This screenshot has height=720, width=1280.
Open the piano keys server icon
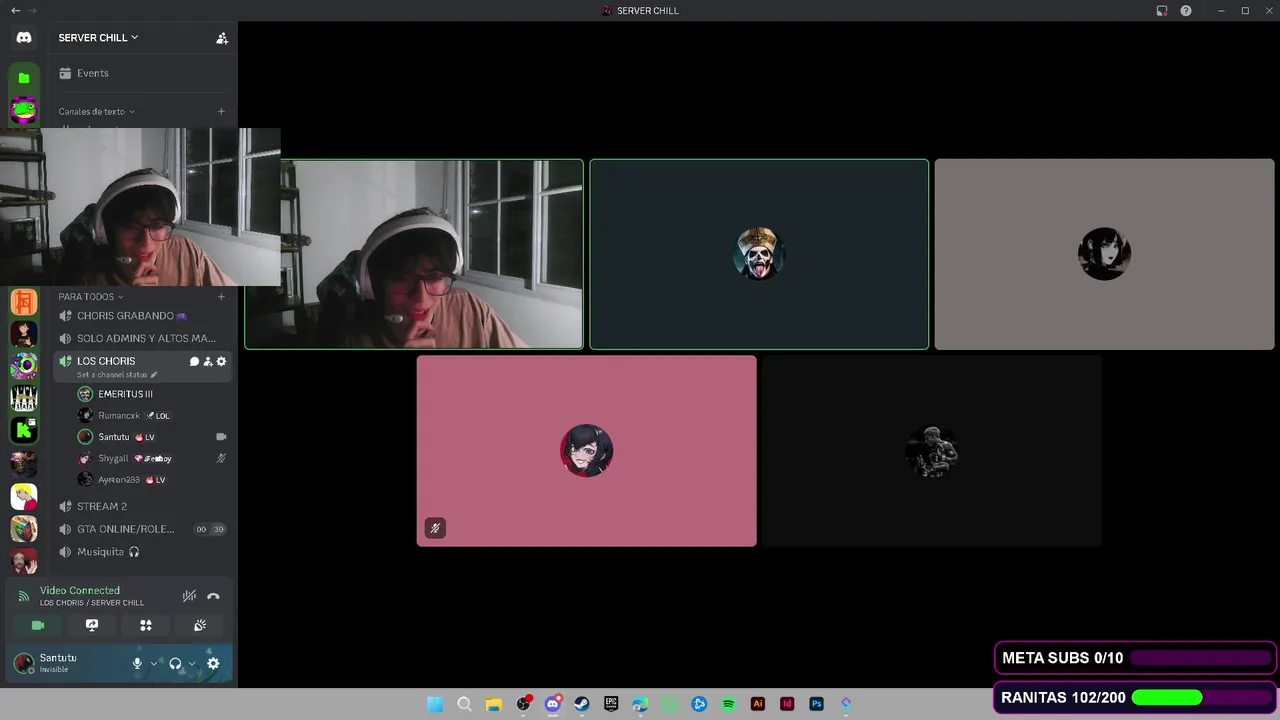click(24, 398)
